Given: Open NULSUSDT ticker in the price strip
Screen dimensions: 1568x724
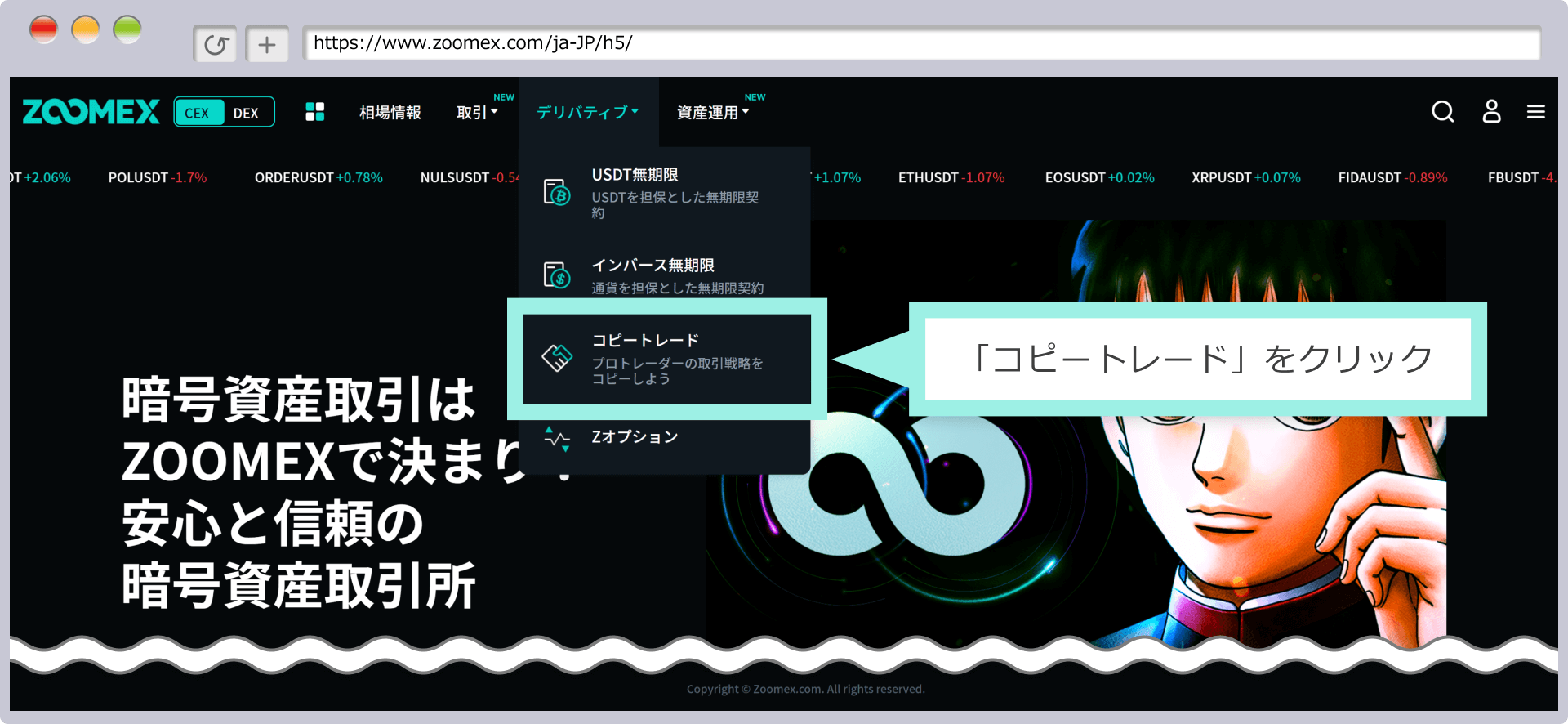Looking at the screenshot, I should (x=469, y=177).
